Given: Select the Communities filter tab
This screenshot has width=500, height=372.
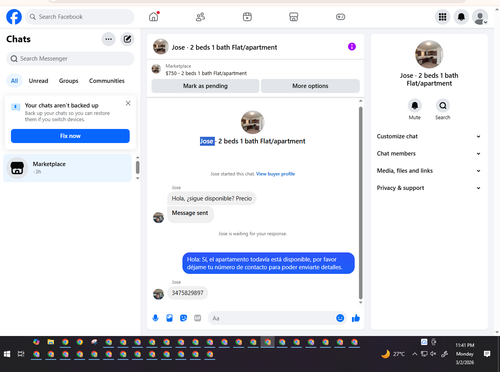Looking at the screenshot, I should 107,81.
